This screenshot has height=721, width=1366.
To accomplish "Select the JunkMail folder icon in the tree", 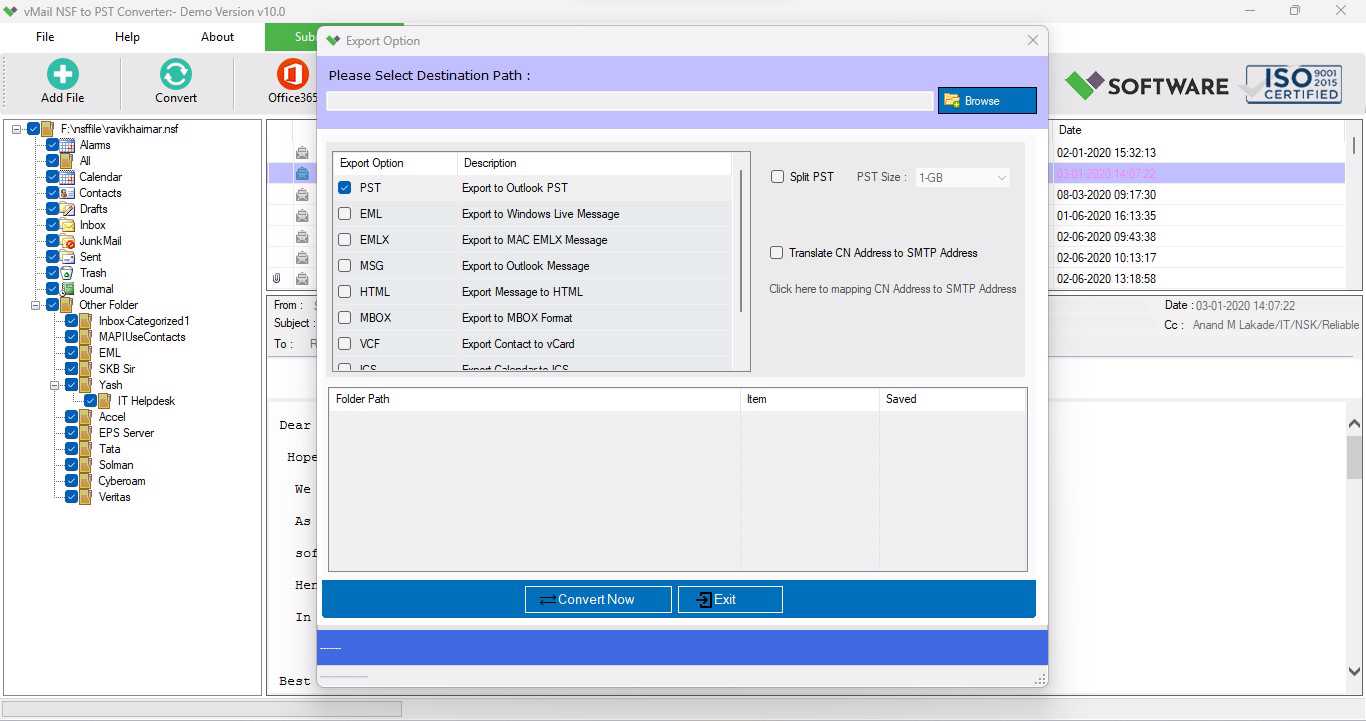I will pyautogui.click(x=67, y=241).
